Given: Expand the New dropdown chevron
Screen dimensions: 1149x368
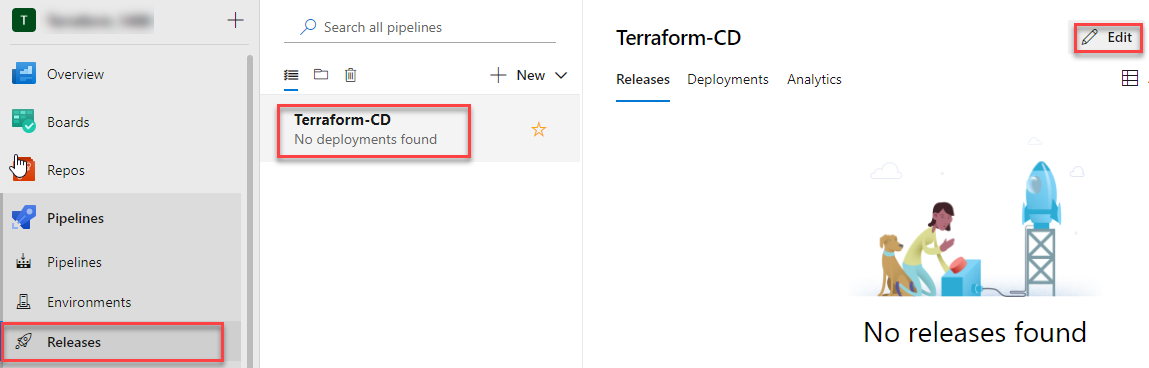Looking at the screenshot, I should [561, 76].
